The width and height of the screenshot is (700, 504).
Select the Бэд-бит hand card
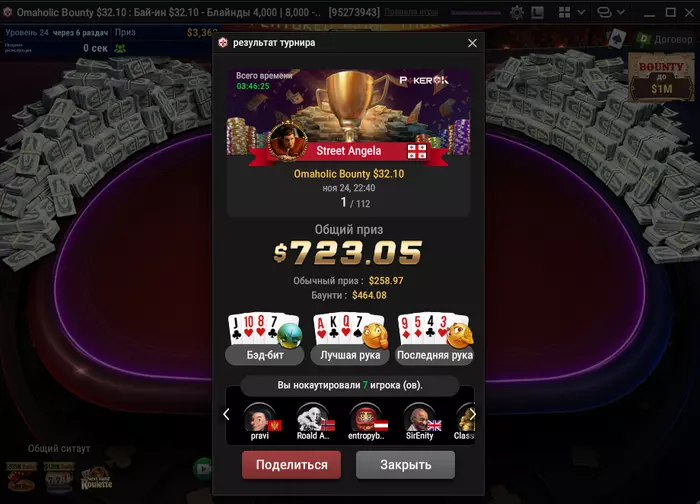point(264,339)
